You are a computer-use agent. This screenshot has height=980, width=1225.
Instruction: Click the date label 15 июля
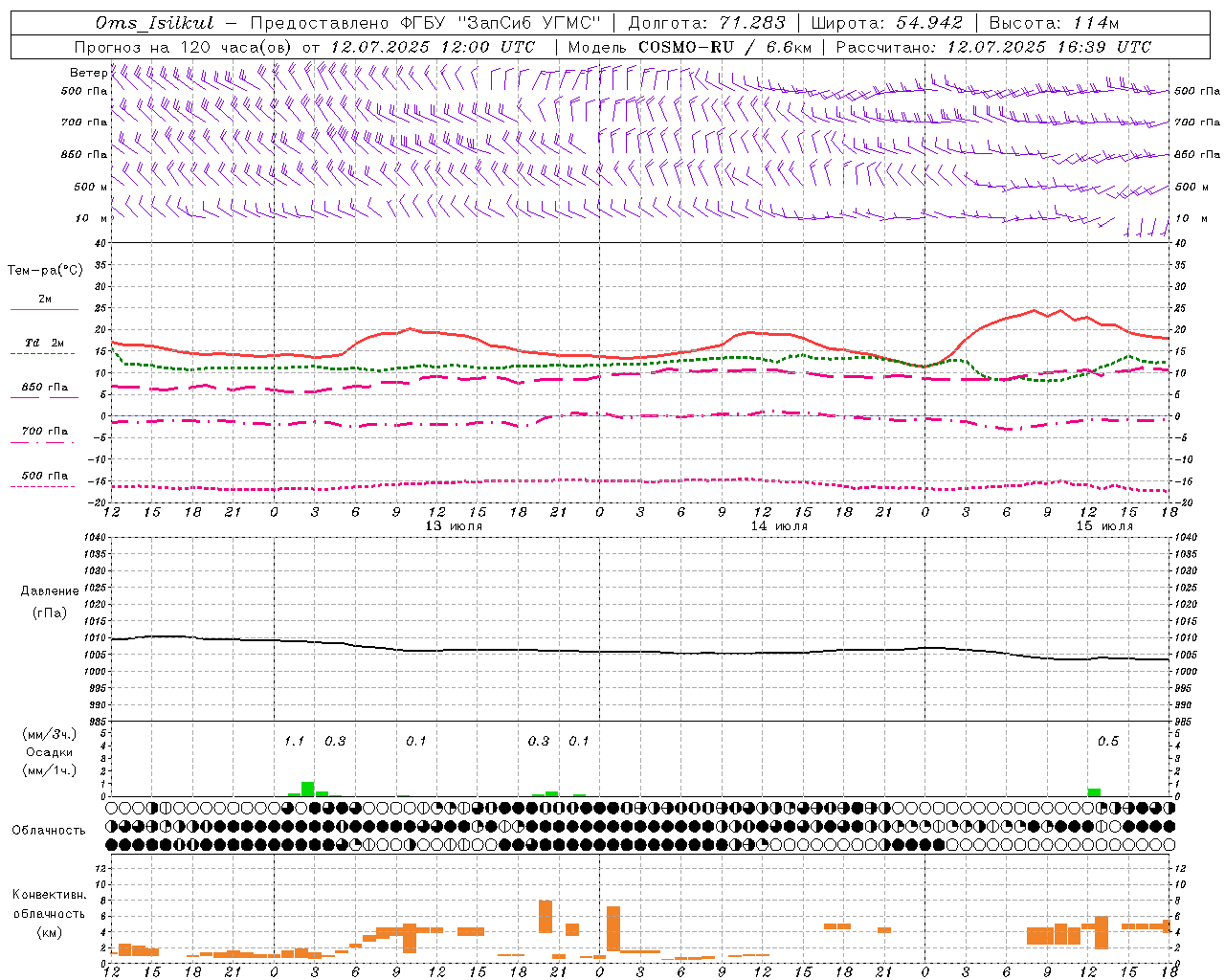[x=1104, y=526]
